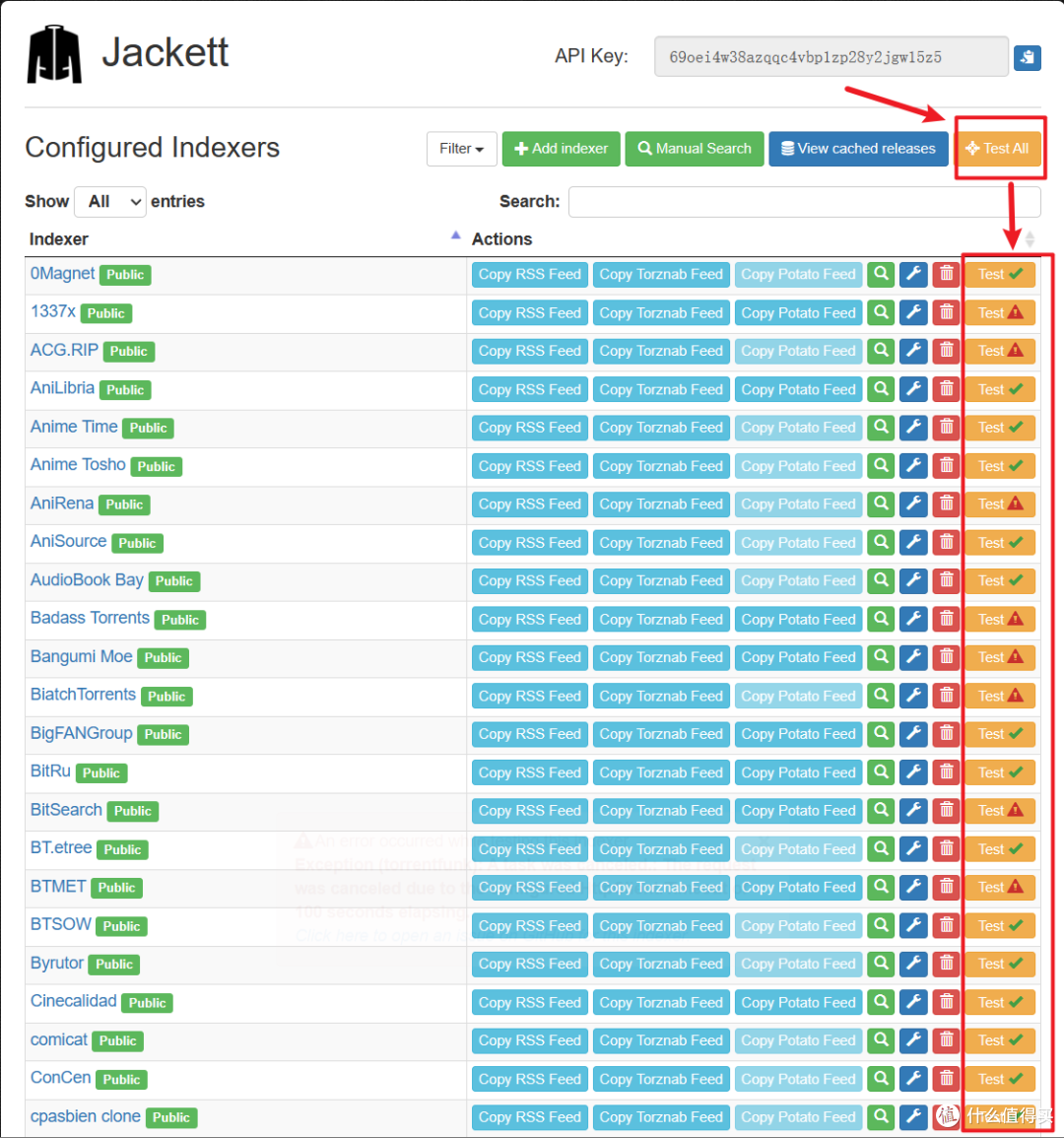Sort using the last column arrows
The width and height of the screenshot is (1064, 1138).
coord(1030,238)
